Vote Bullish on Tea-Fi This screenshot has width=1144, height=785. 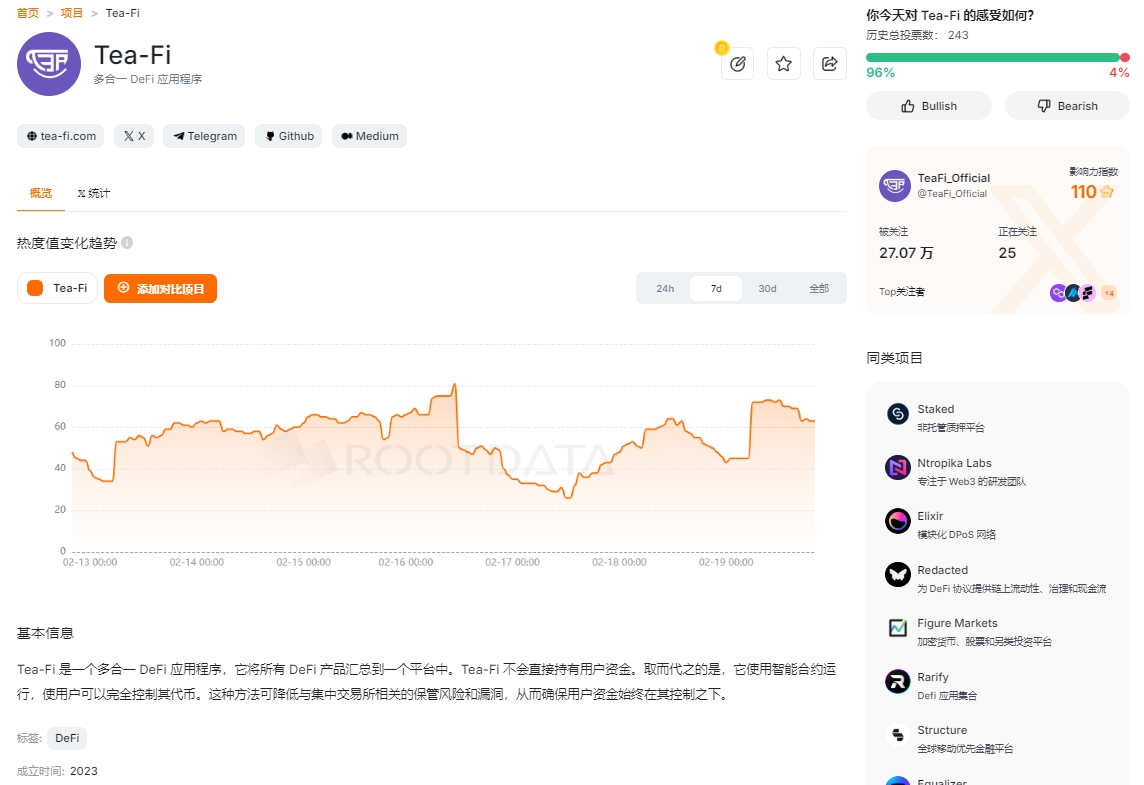(x=929, y=106)
